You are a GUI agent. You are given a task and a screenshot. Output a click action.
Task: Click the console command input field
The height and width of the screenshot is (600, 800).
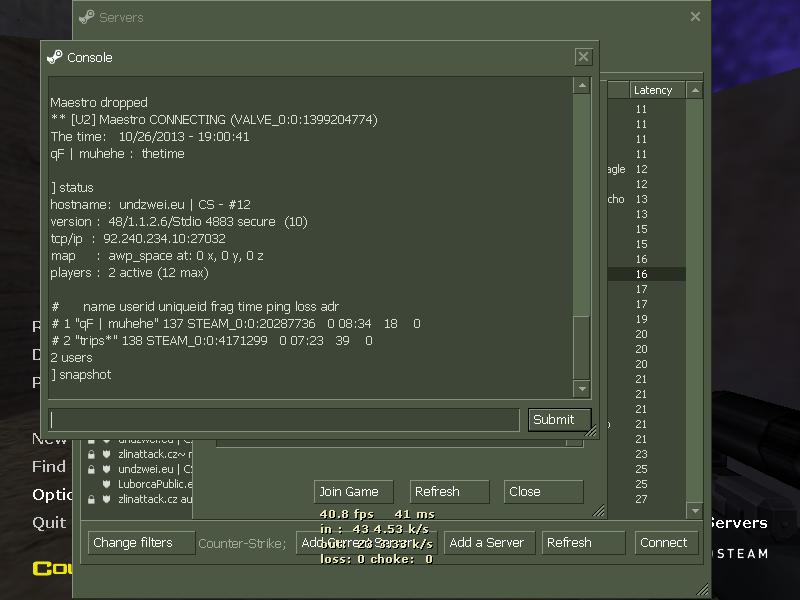coord(284,420)
